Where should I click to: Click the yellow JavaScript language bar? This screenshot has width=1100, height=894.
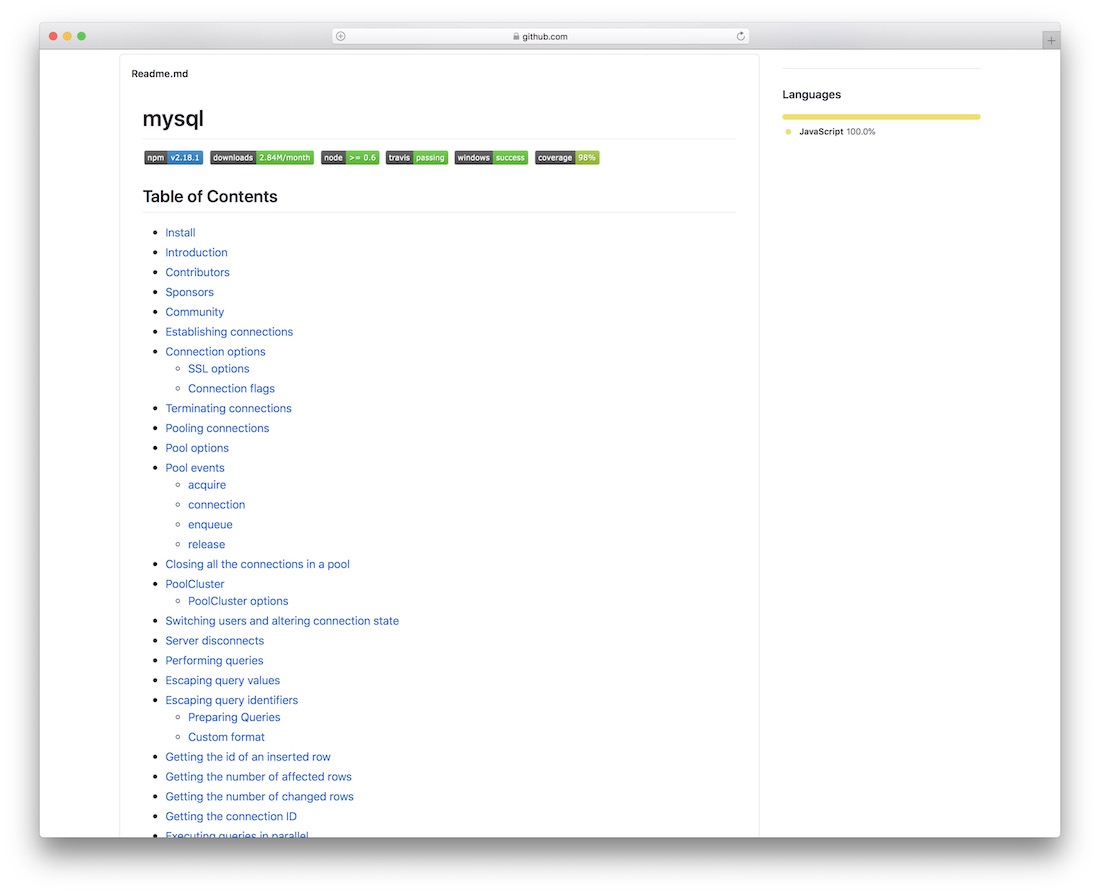click(x=881, y=117)
